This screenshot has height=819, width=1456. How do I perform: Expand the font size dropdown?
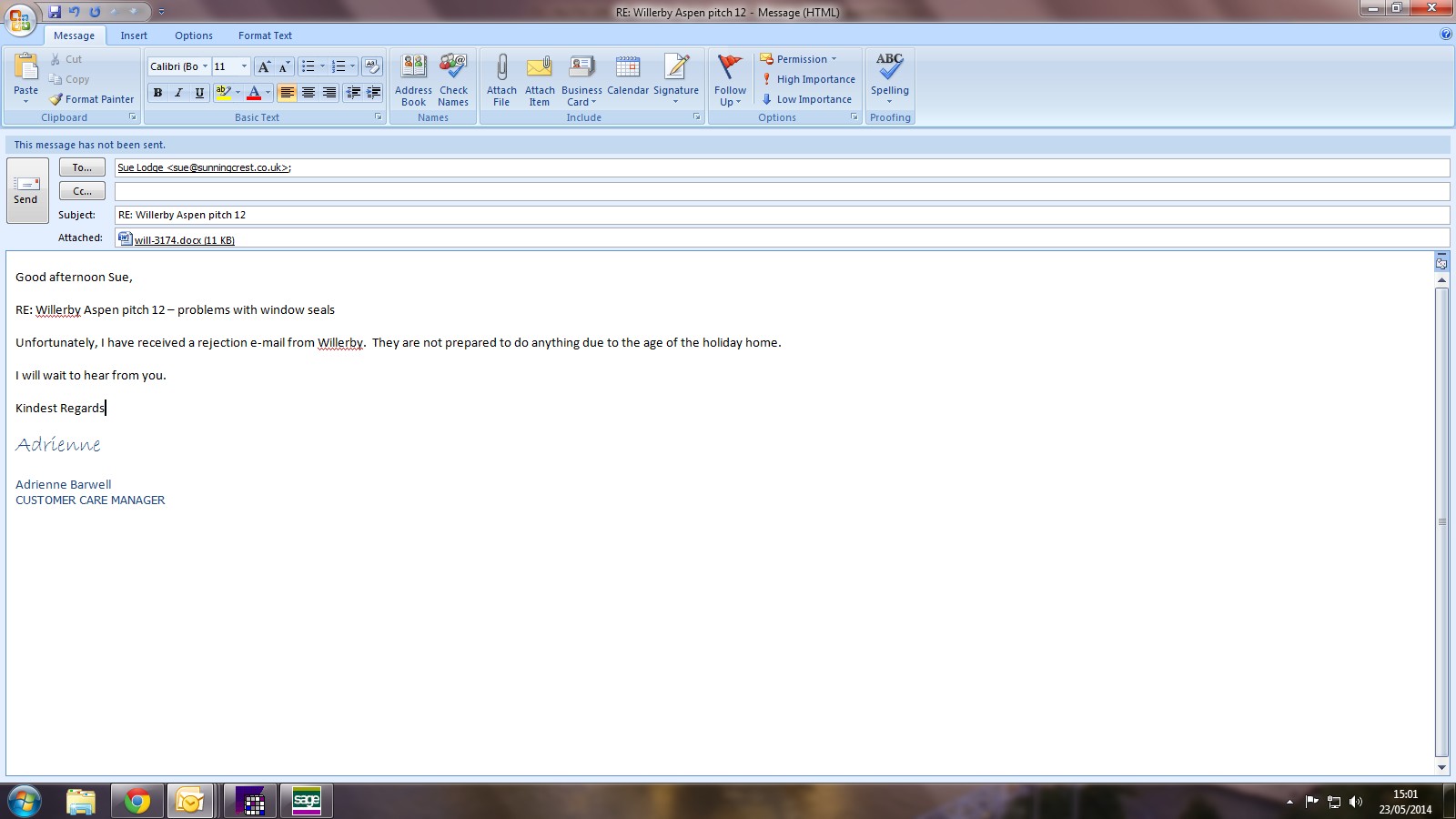(244, 66)
